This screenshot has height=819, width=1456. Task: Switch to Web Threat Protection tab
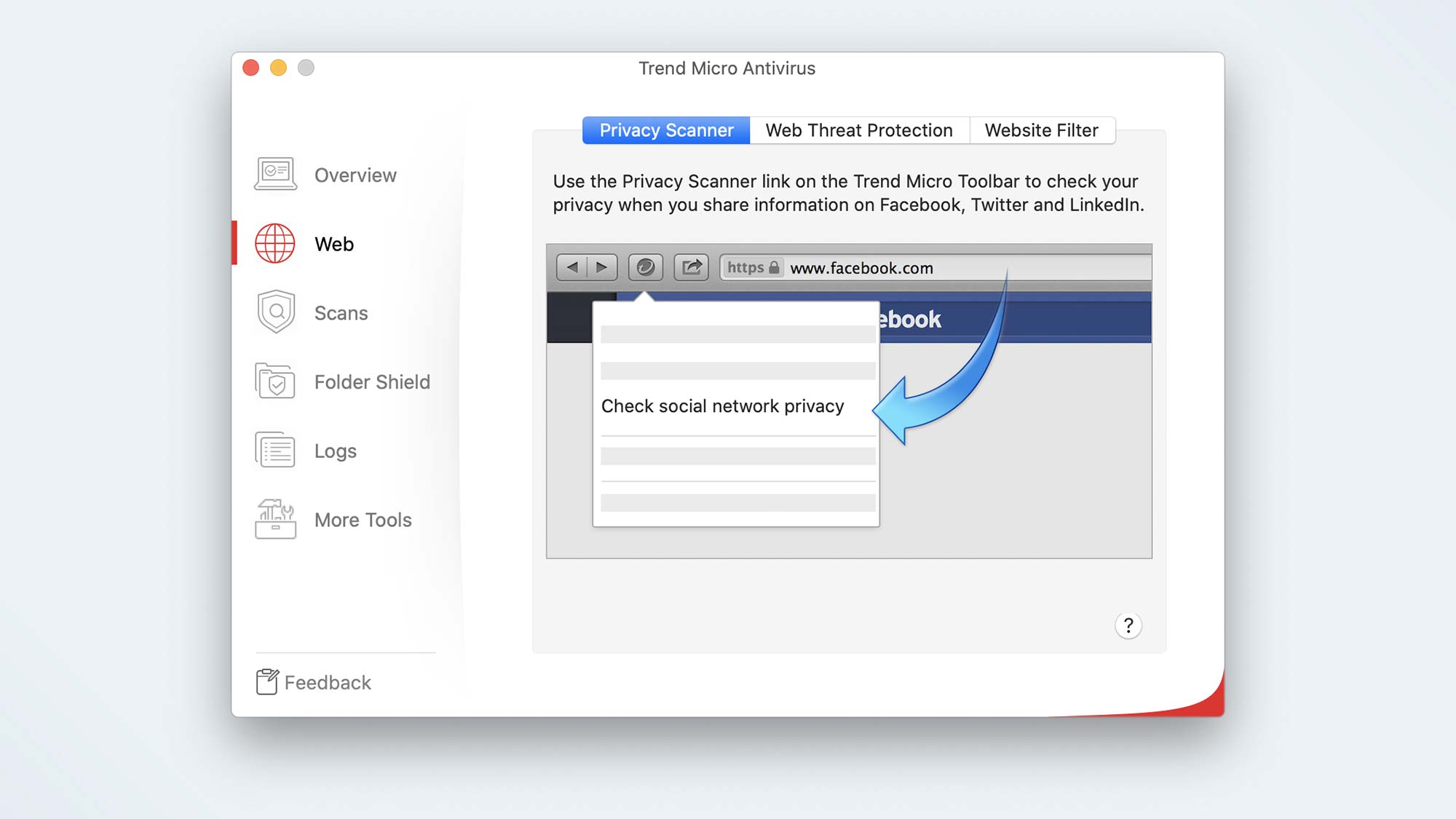(x=858, y=130)
